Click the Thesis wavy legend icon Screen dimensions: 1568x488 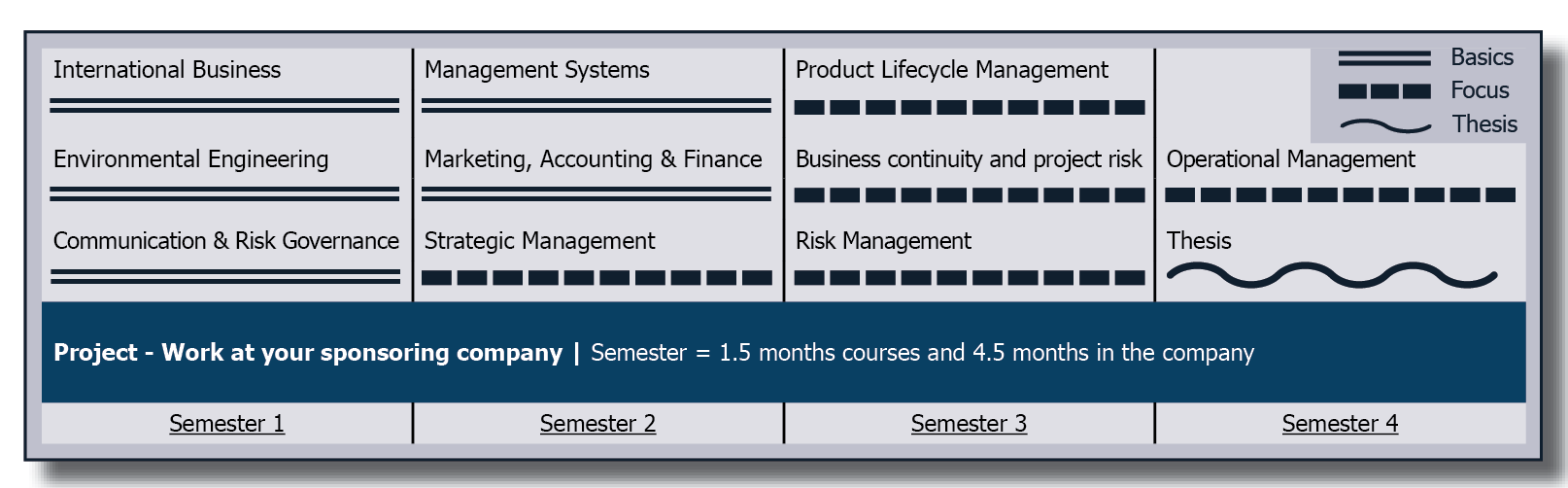click(x=1385, y=125)
